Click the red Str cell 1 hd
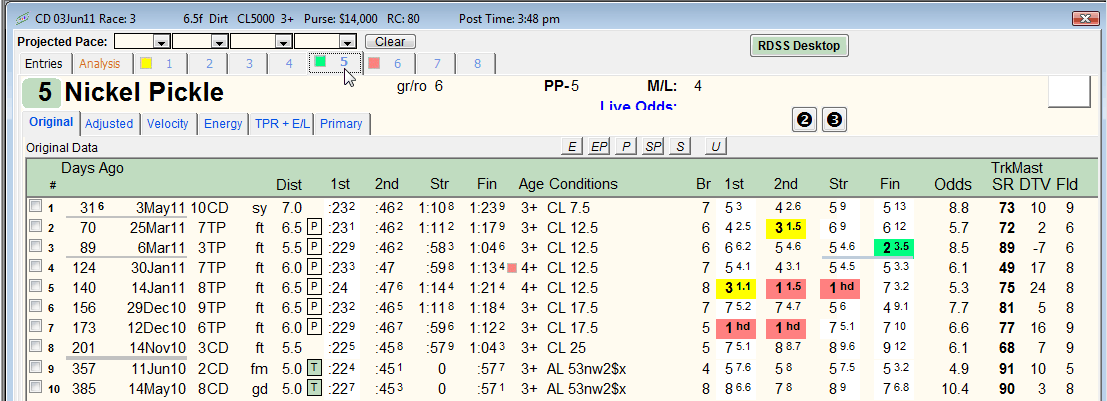1107x401 pixels. 839,288
